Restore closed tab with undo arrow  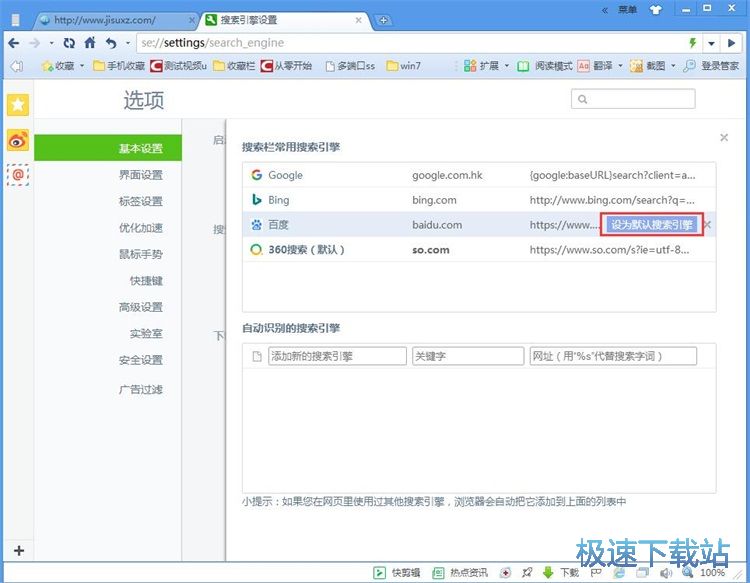point(111,43)
